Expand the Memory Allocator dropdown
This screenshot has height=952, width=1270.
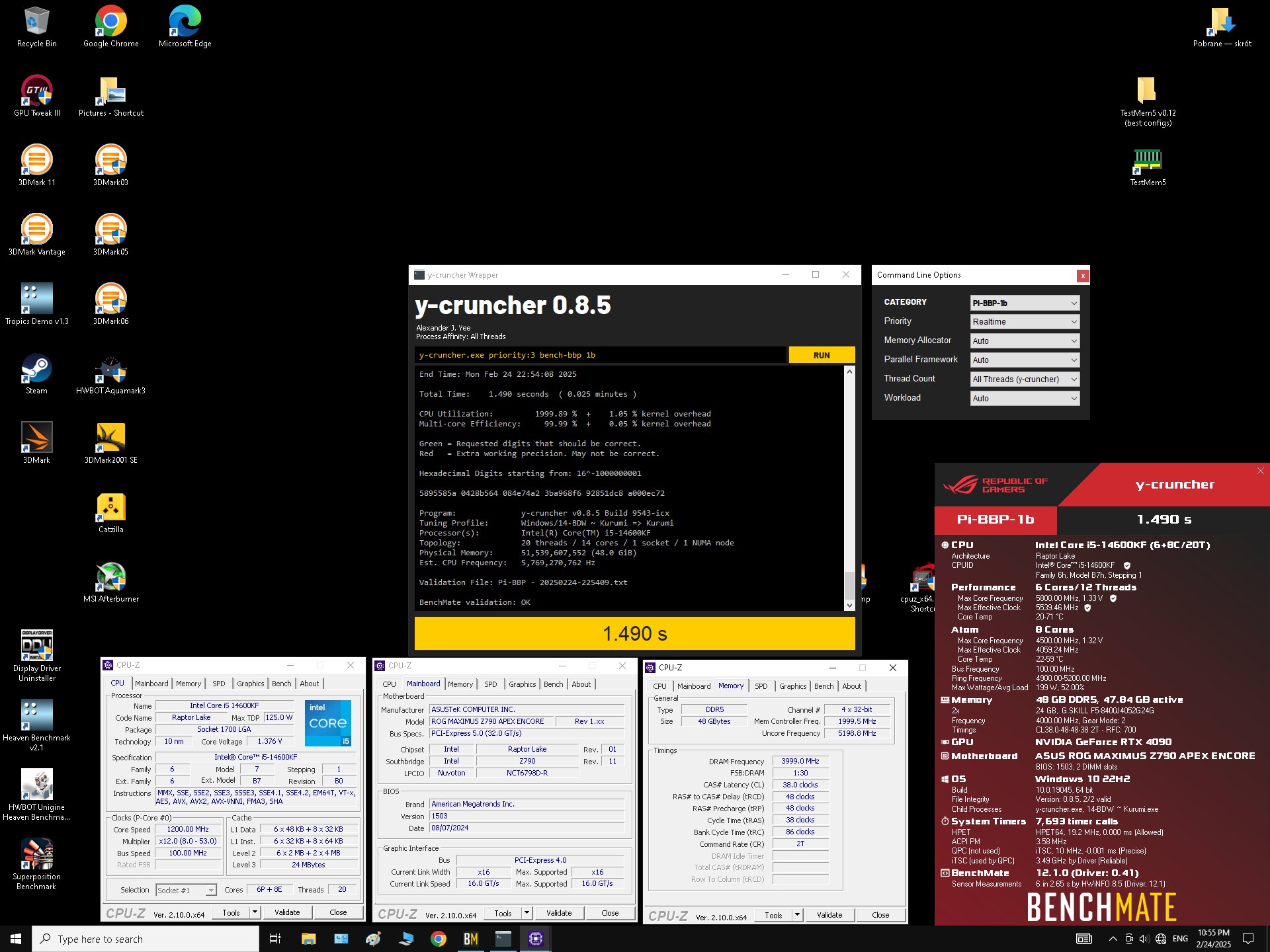(x=1025, y=340)
